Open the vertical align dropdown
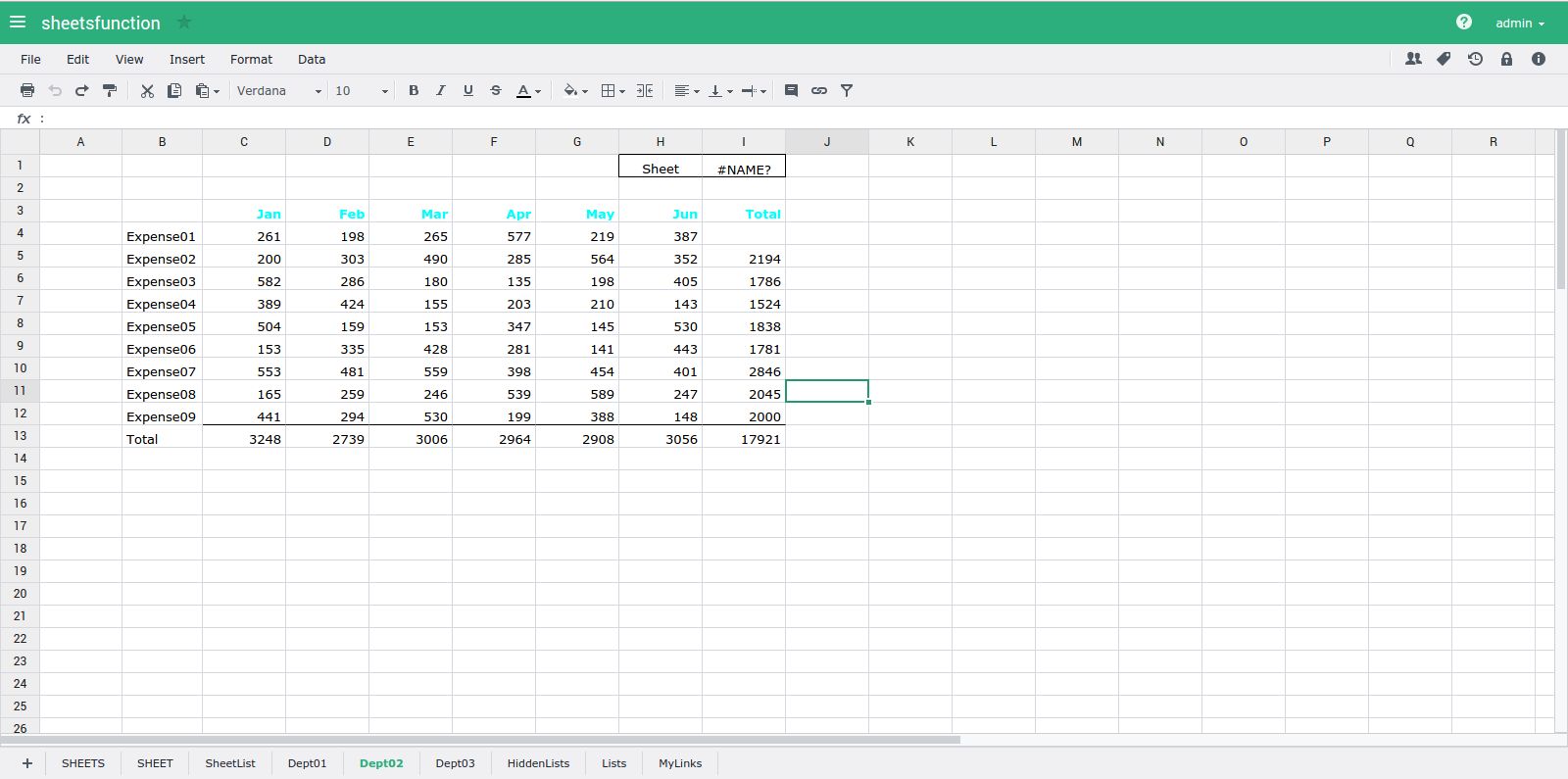 tap(720, 90)
